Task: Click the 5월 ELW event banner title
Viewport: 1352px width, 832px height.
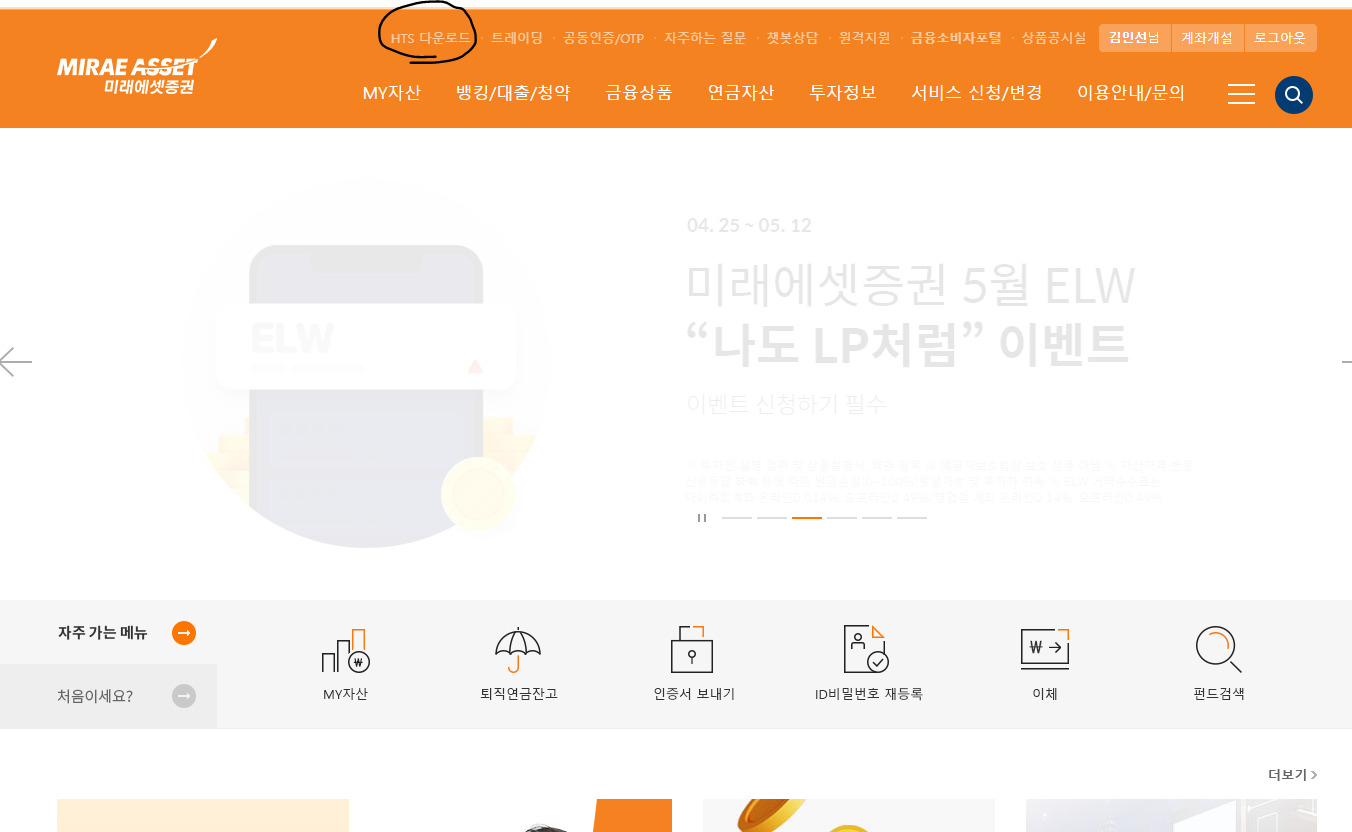Action: [x=910, y=315]
